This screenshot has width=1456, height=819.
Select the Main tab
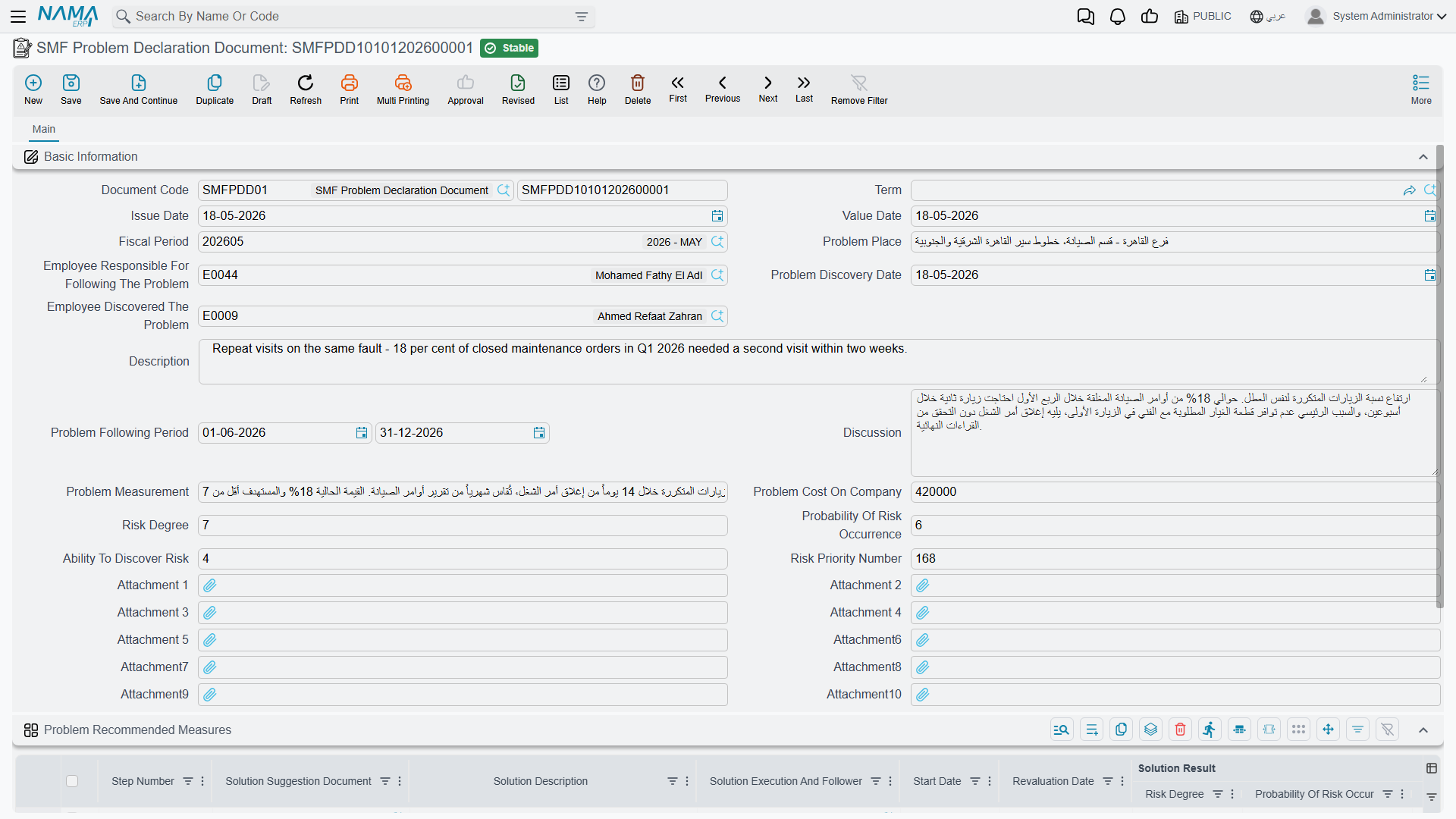coord(44,130)
